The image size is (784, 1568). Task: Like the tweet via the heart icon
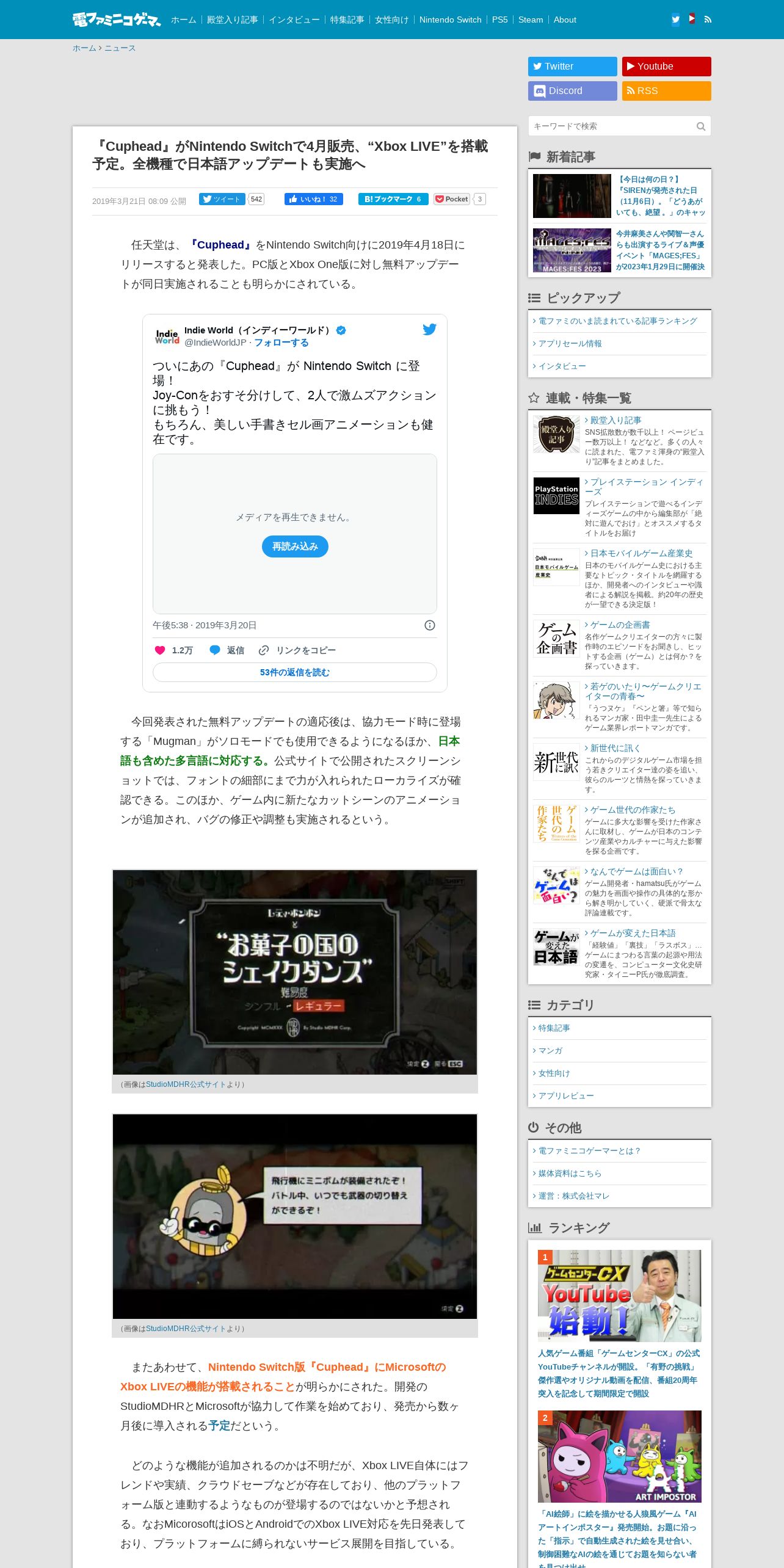pos(160,650)
